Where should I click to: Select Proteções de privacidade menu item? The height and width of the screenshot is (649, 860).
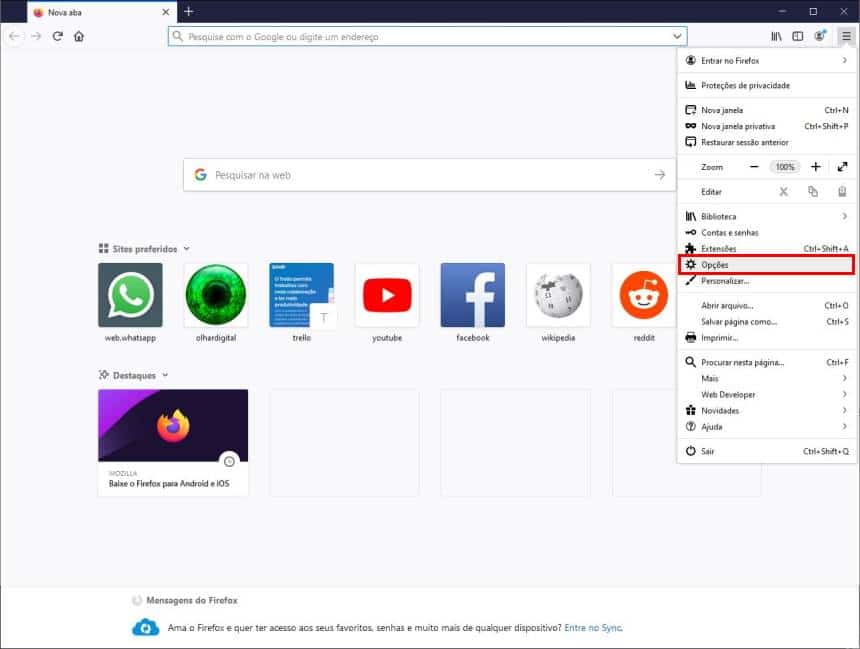coord(766,85)
